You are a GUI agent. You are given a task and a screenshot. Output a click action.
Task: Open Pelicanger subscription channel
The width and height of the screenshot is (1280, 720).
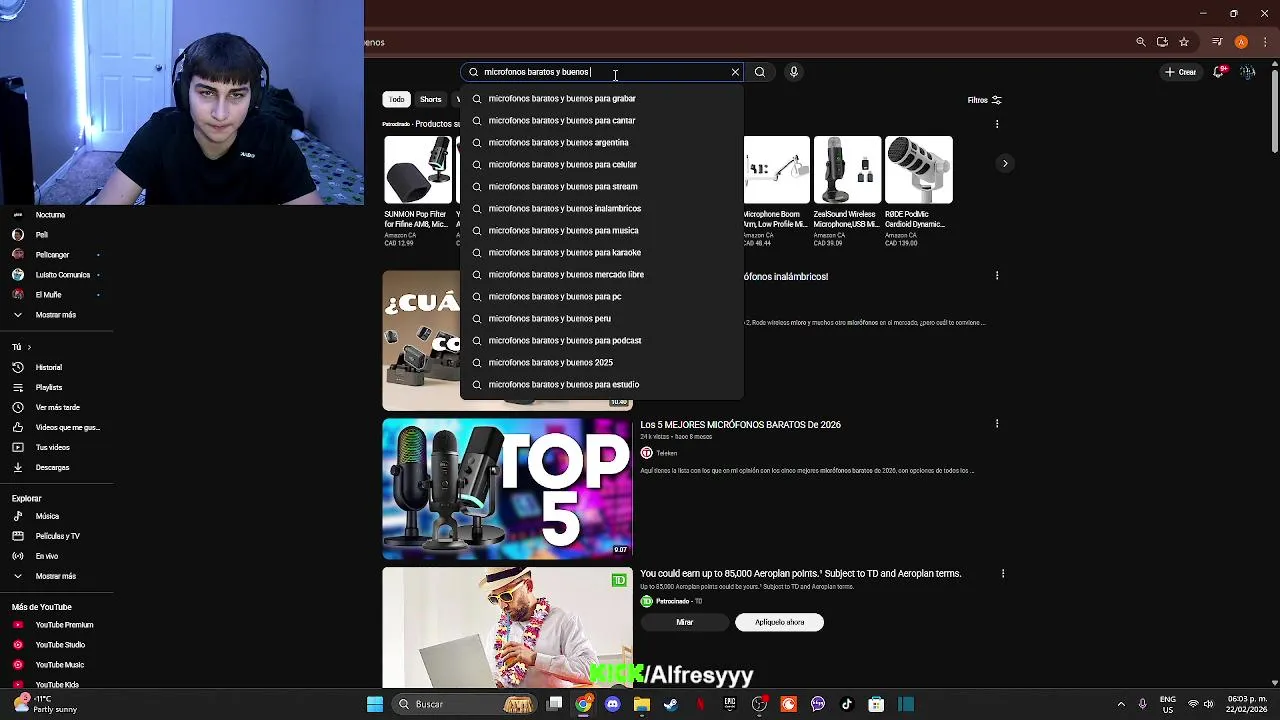(55, 255)
